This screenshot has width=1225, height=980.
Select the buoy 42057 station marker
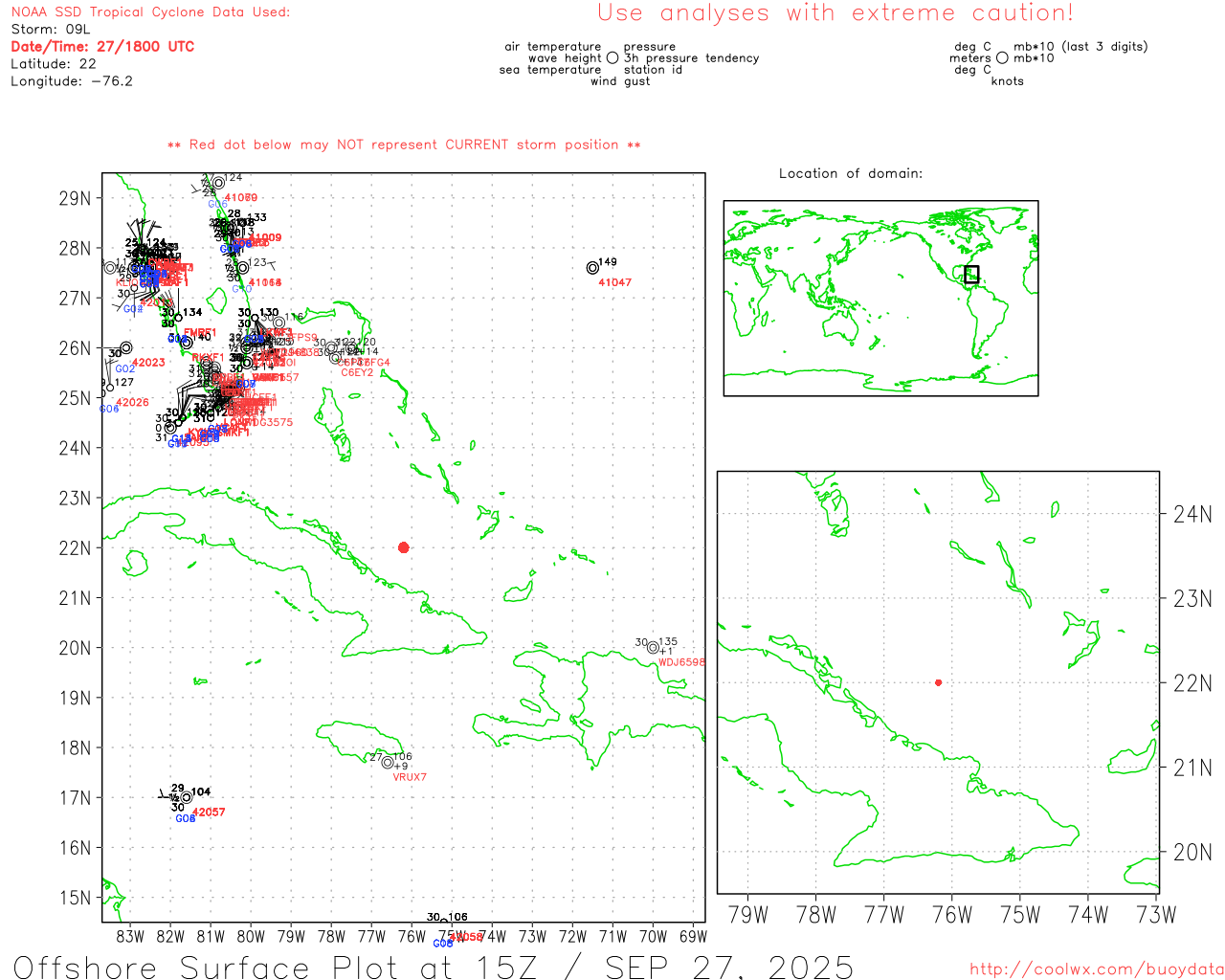(187, 796)
